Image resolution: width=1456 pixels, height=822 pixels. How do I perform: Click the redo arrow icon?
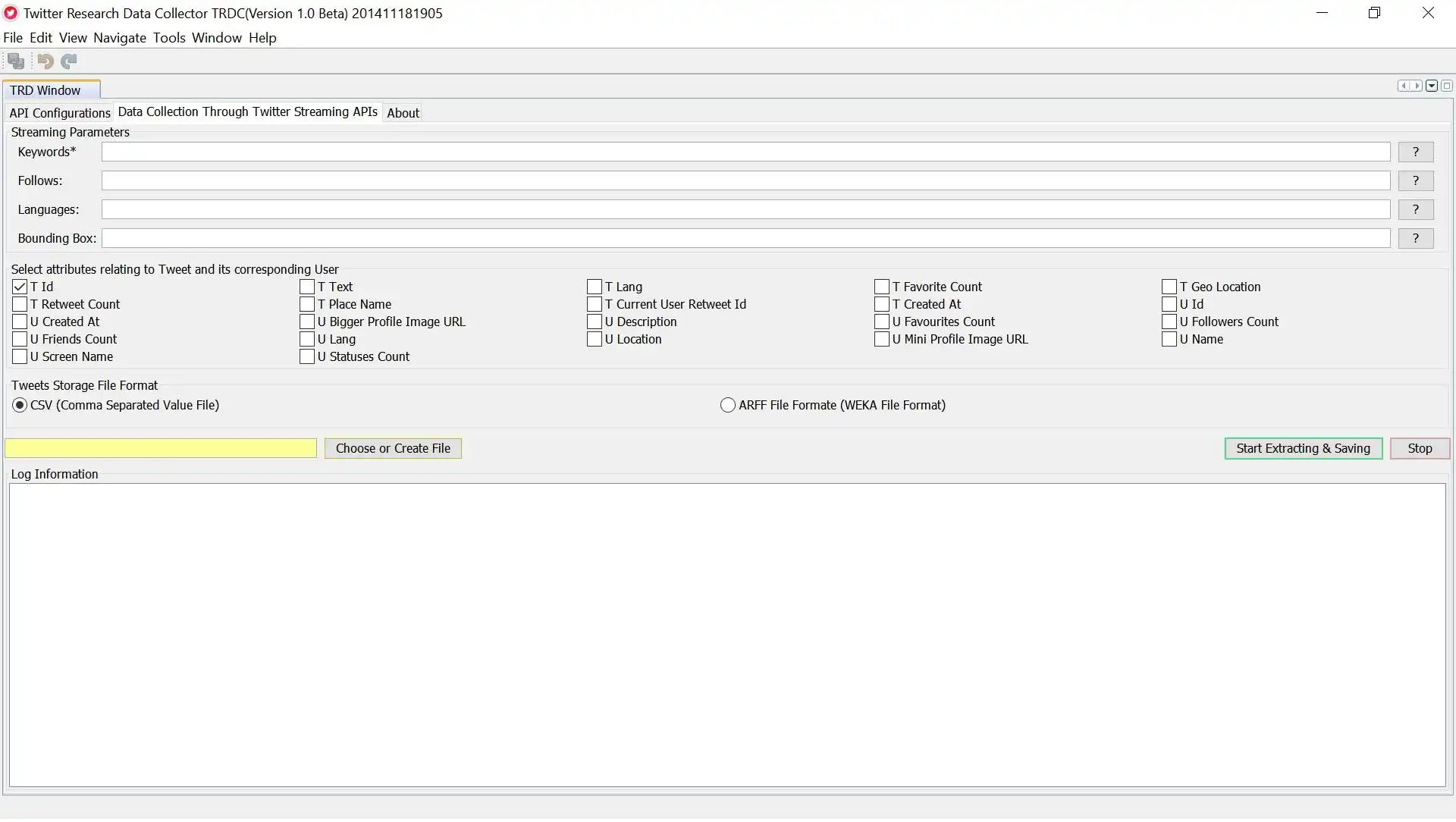click(x=68, y=61)
